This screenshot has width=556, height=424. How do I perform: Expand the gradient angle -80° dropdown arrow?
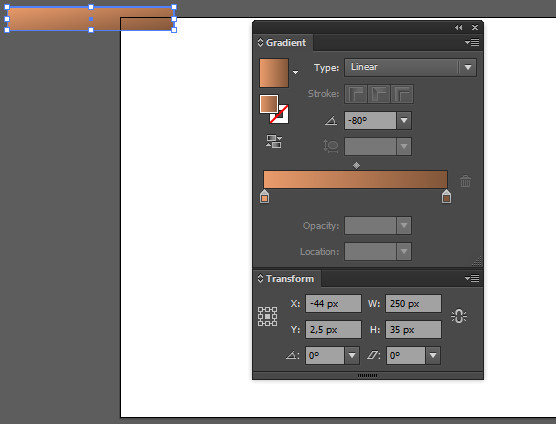pyautogui.click(x=404, y=121)
